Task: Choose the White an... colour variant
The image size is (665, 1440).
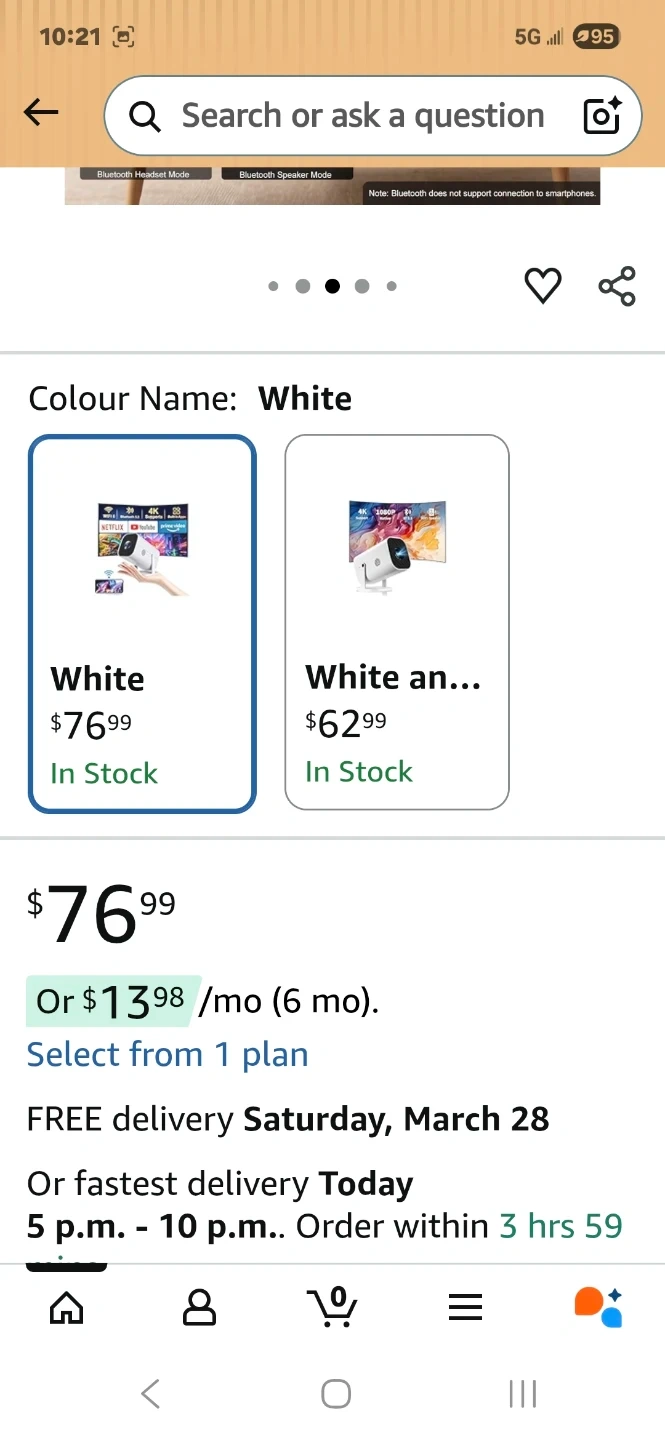Action: point(397,621)
